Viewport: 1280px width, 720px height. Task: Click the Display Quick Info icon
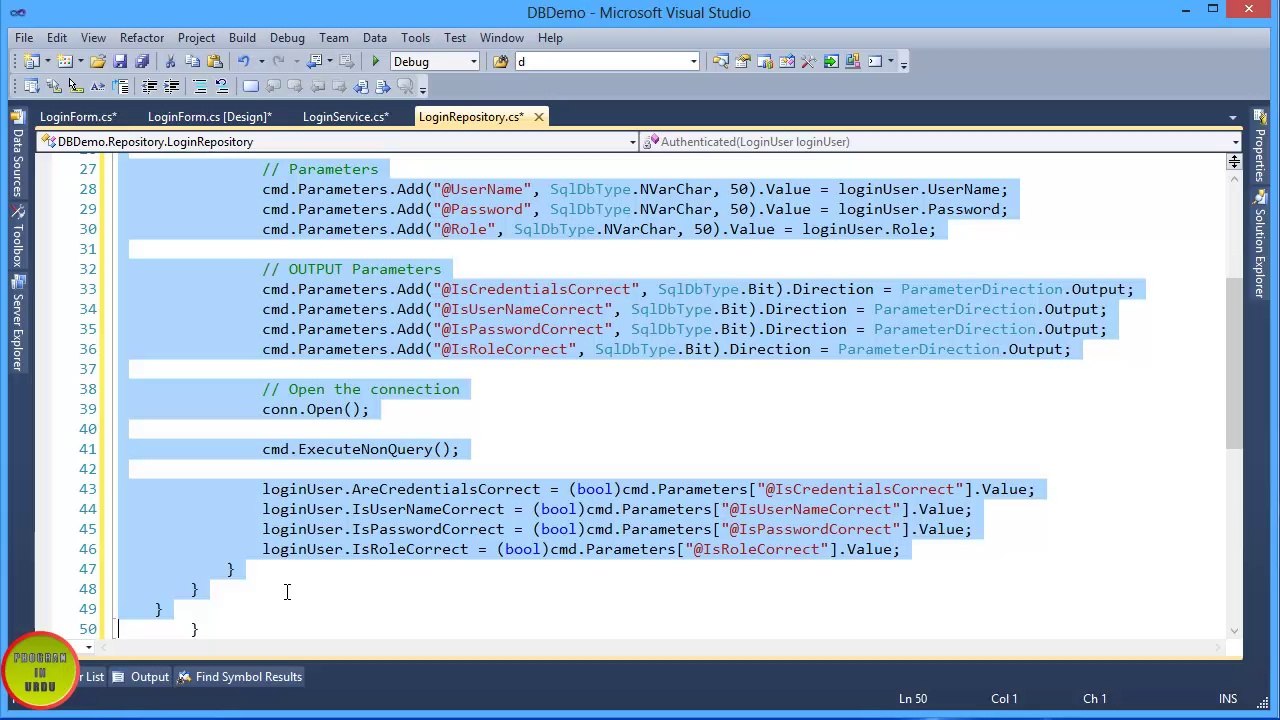75,86
